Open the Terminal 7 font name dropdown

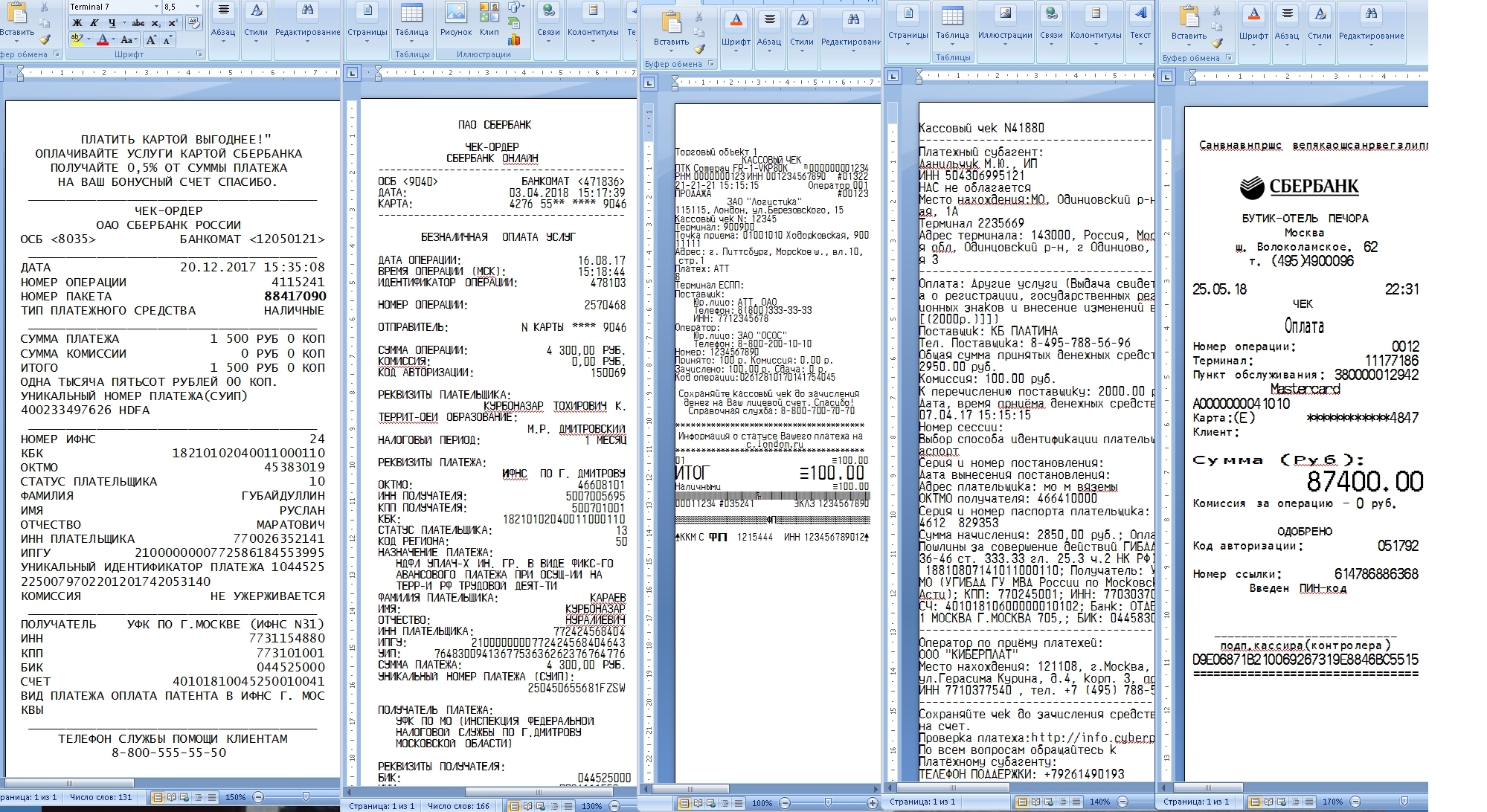(156, 7)
